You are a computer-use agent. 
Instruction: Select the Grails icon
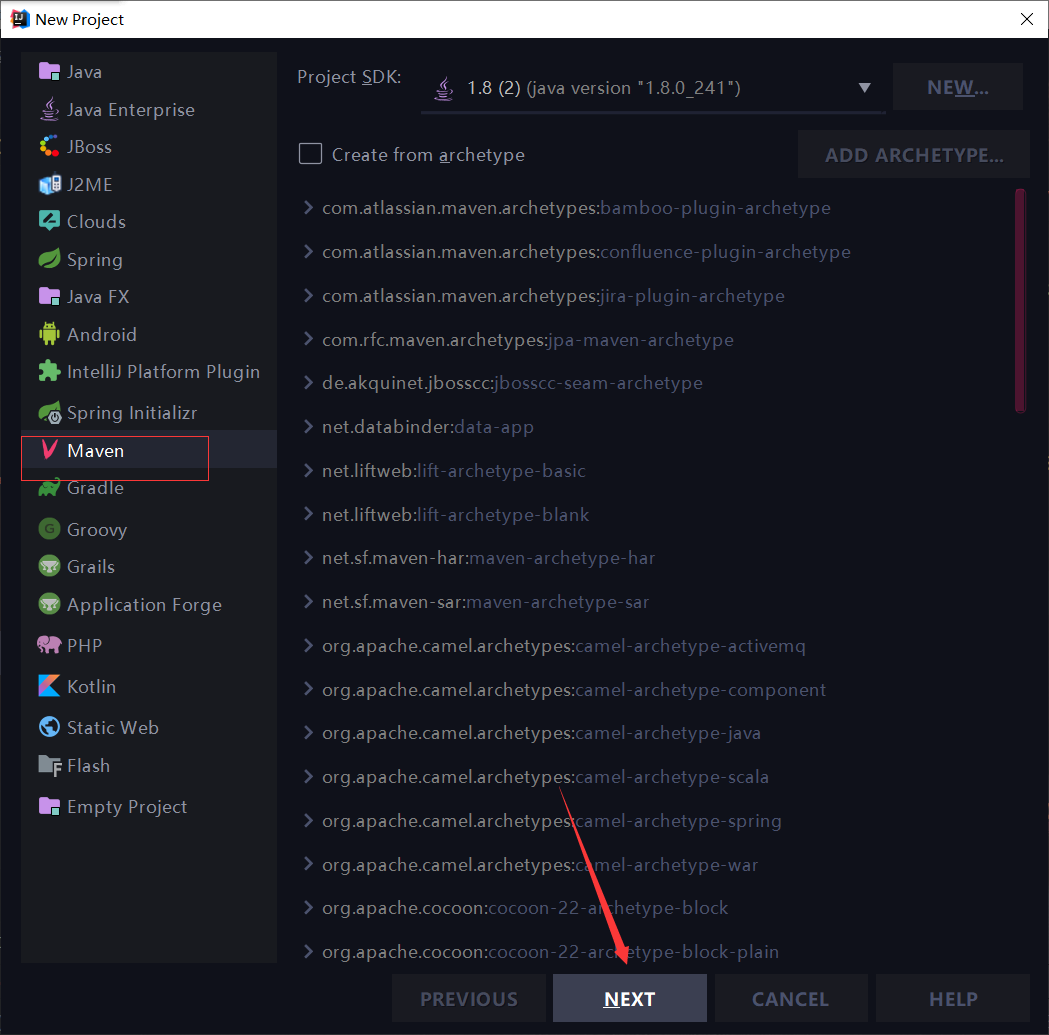[50, 566]
